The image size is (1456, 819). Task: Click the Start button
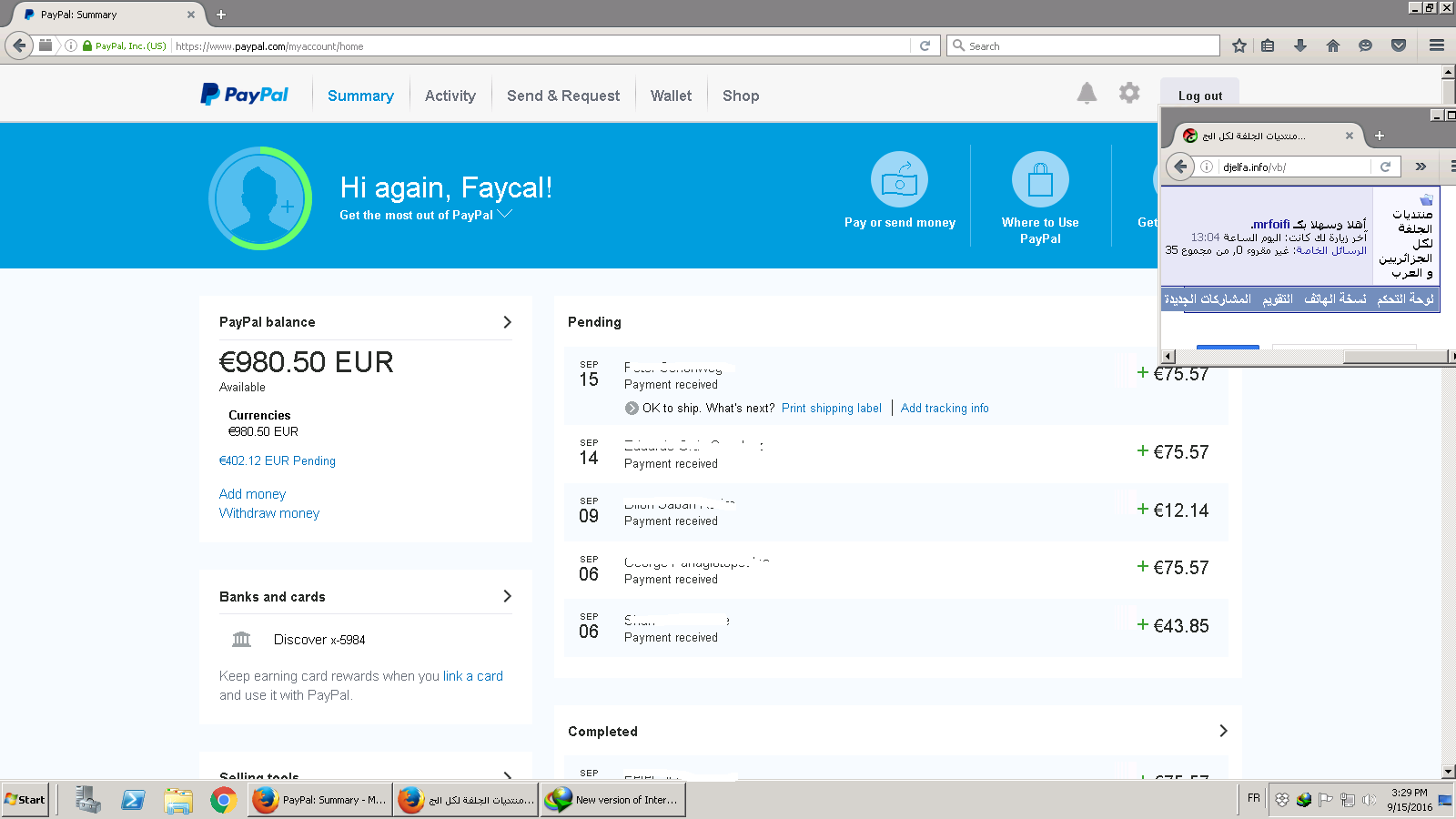tap(25, 800)
